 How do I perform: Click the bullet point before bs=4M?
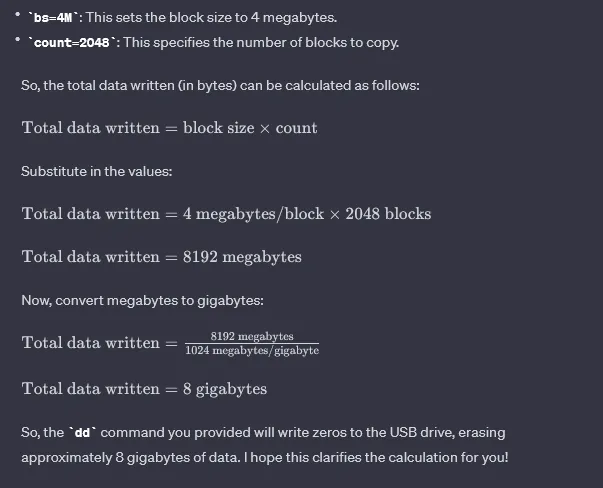click(18, 18)
